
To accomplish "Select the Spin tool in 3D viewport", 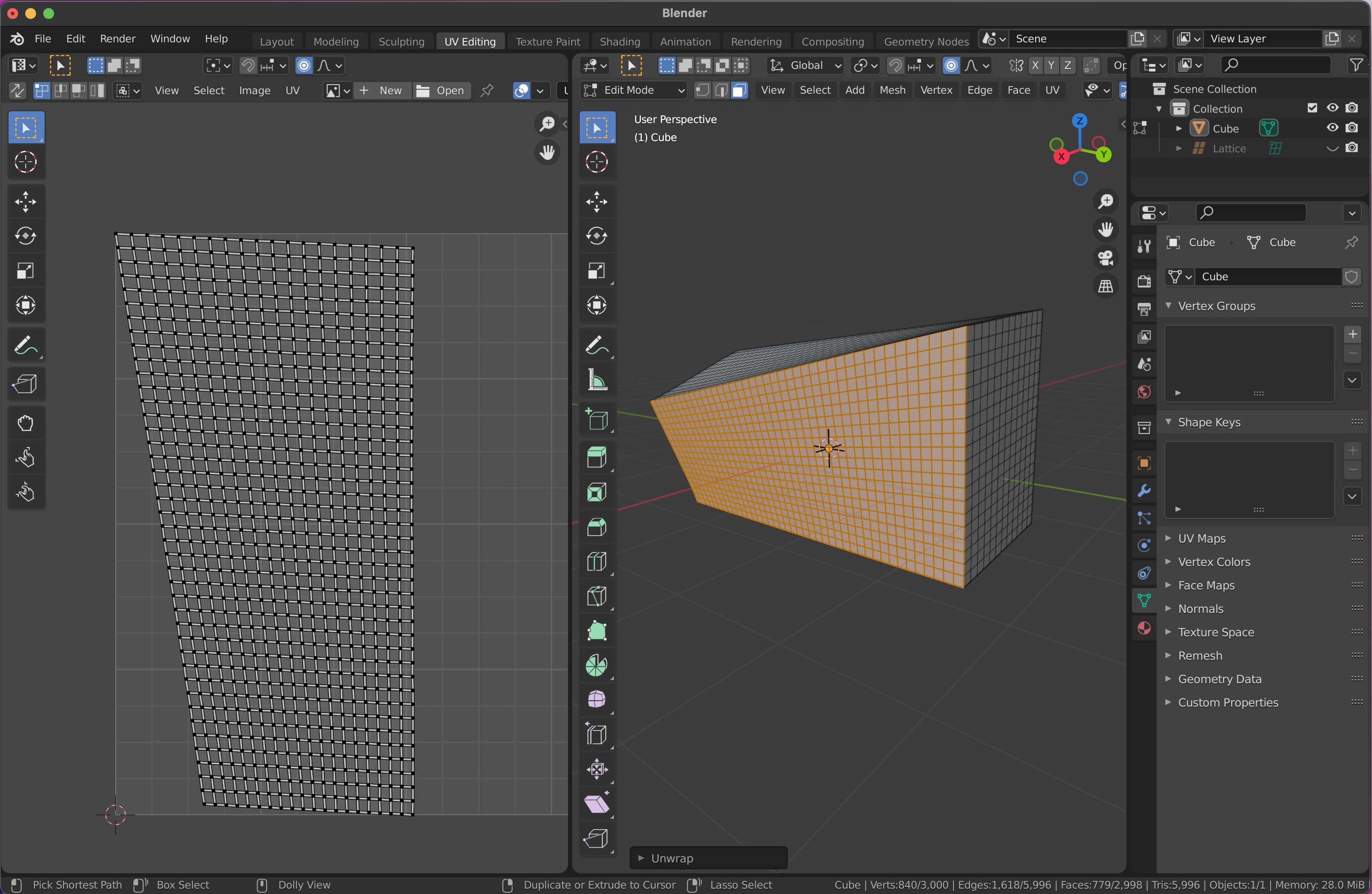I will (x=597, y=665).
